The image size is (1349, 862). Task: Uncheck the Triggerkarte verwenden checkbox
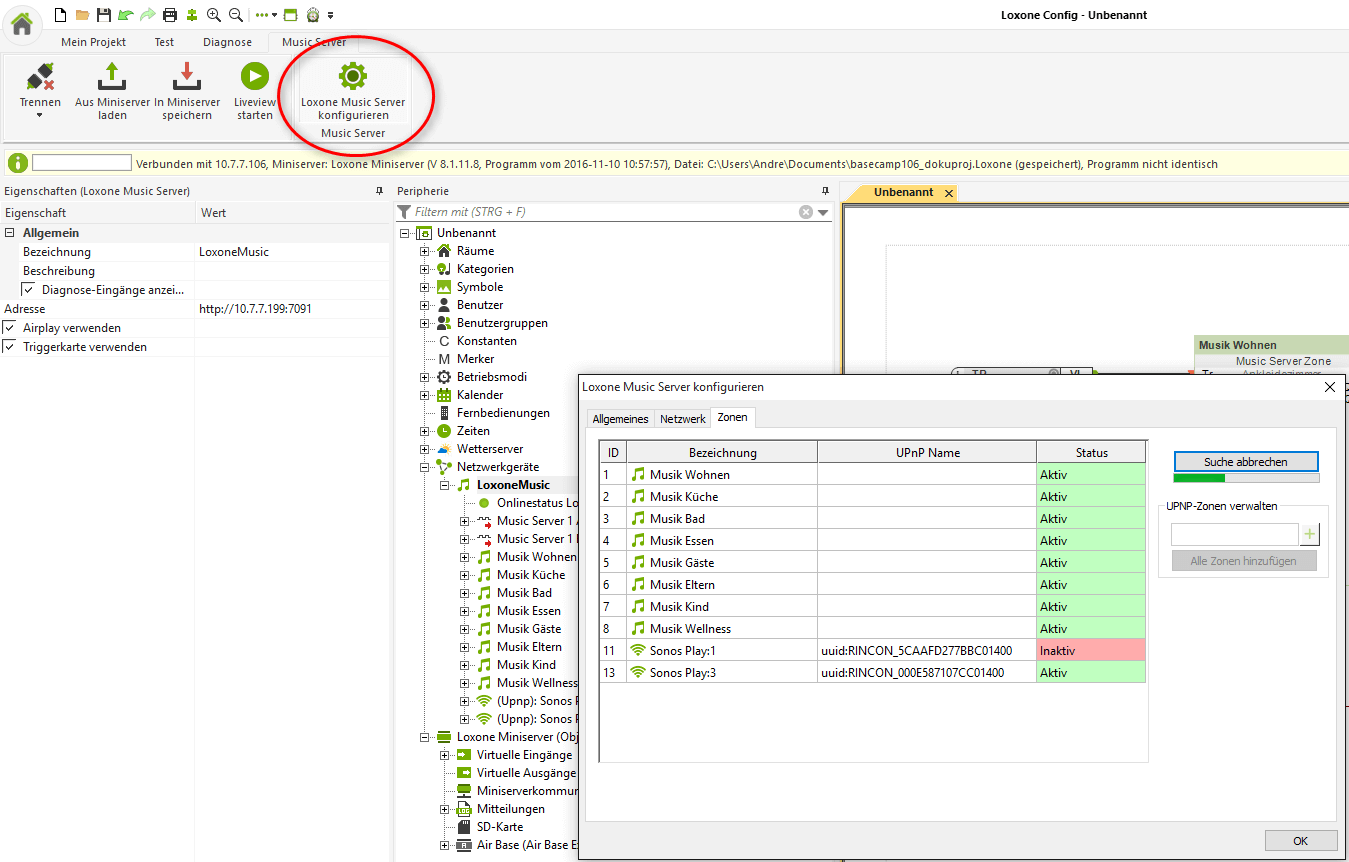point(10,347)
